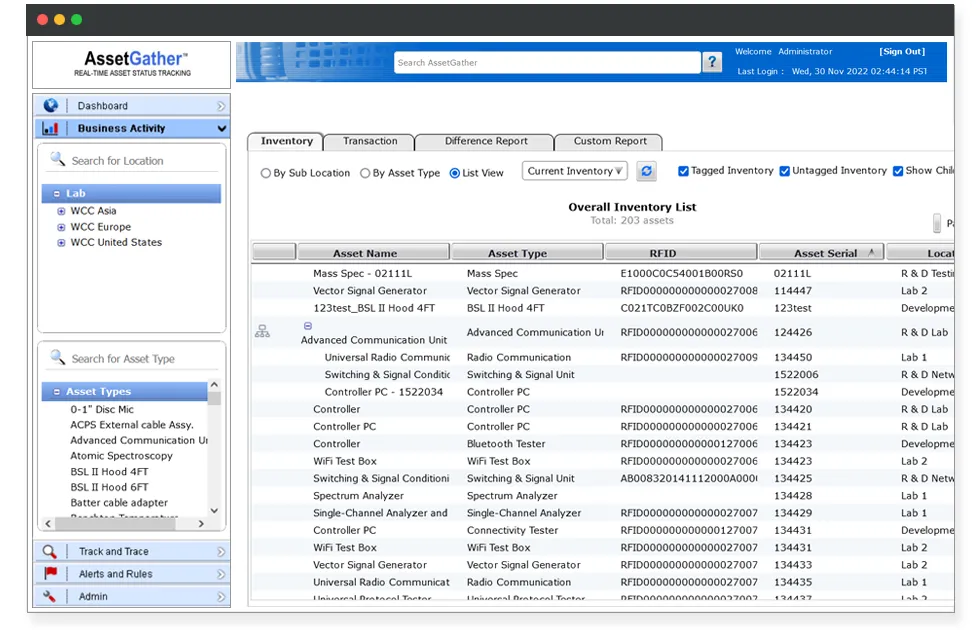Collapse the Advanced Communication Unit row children

click(x=308, y=326)
